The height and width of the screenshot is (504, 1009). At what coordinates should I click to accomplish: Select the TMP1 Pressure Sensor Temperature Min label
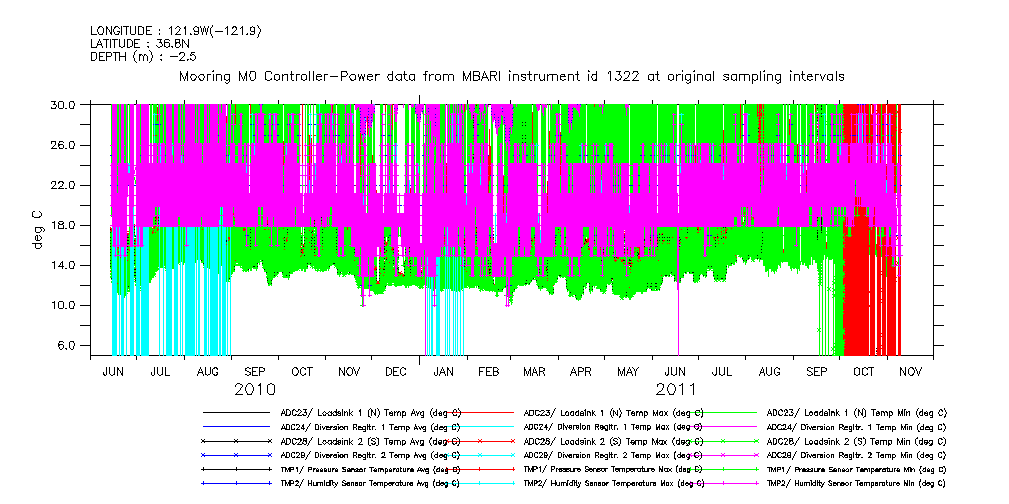(x=855, y=468)
